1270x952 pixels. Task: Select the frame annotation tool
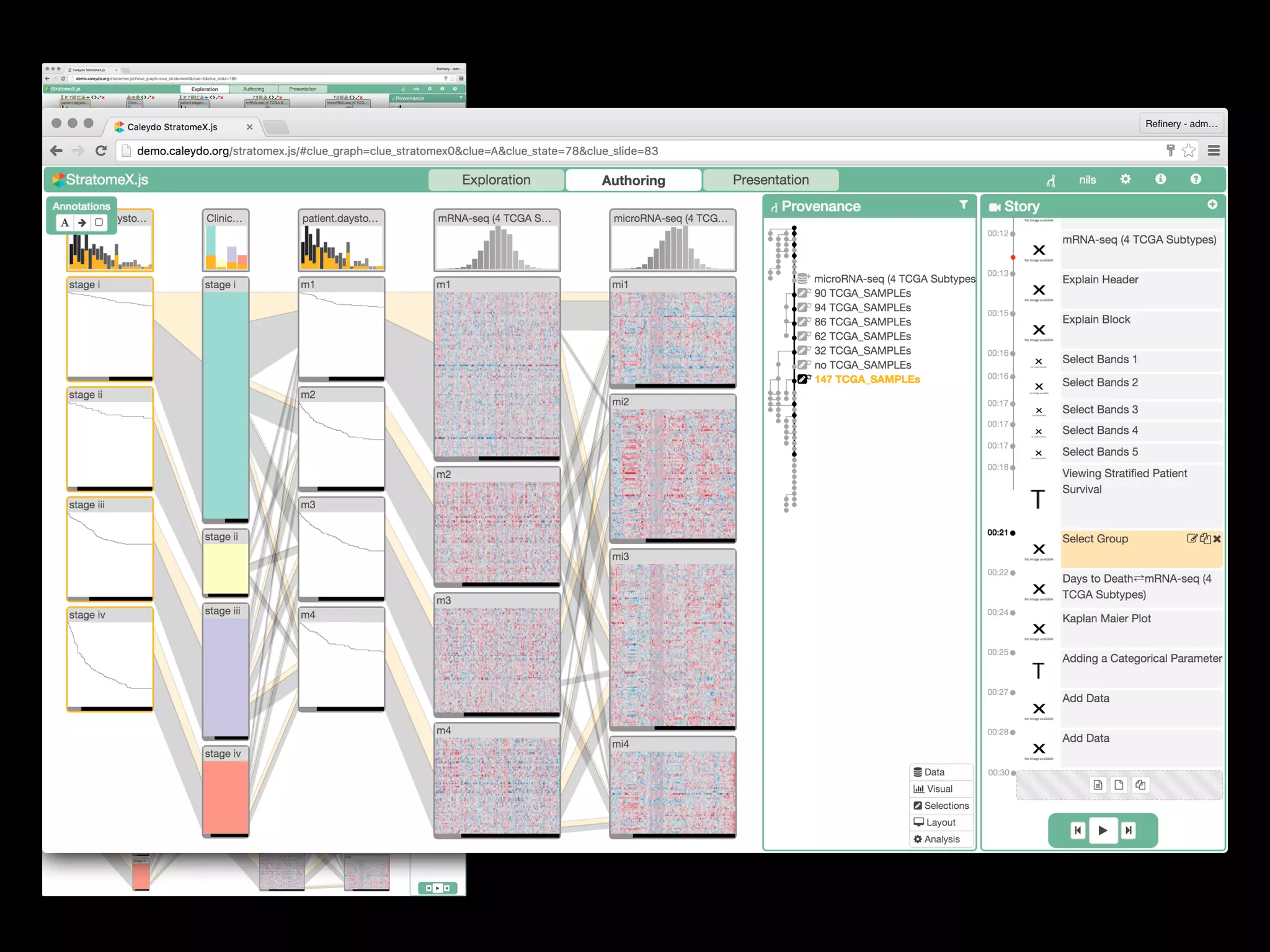(x=99, y=223)
